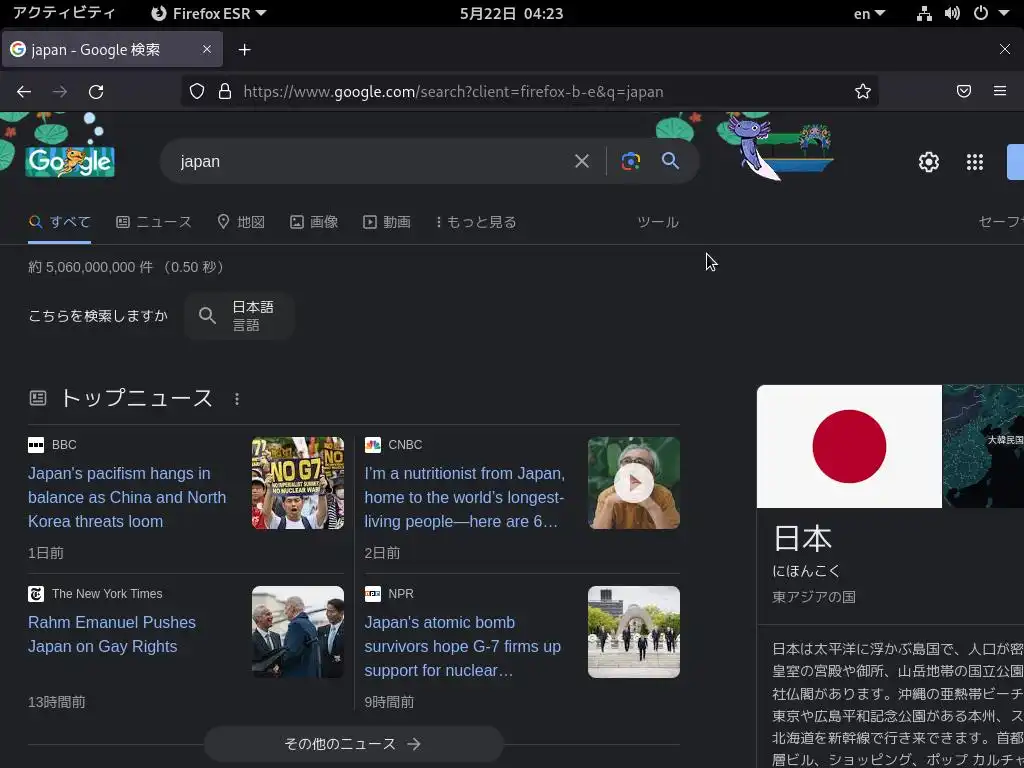The height and width of the screenshot is (768, 1024).
Task: Open Firefox application menu
Action: click(x=1000, y=91)
